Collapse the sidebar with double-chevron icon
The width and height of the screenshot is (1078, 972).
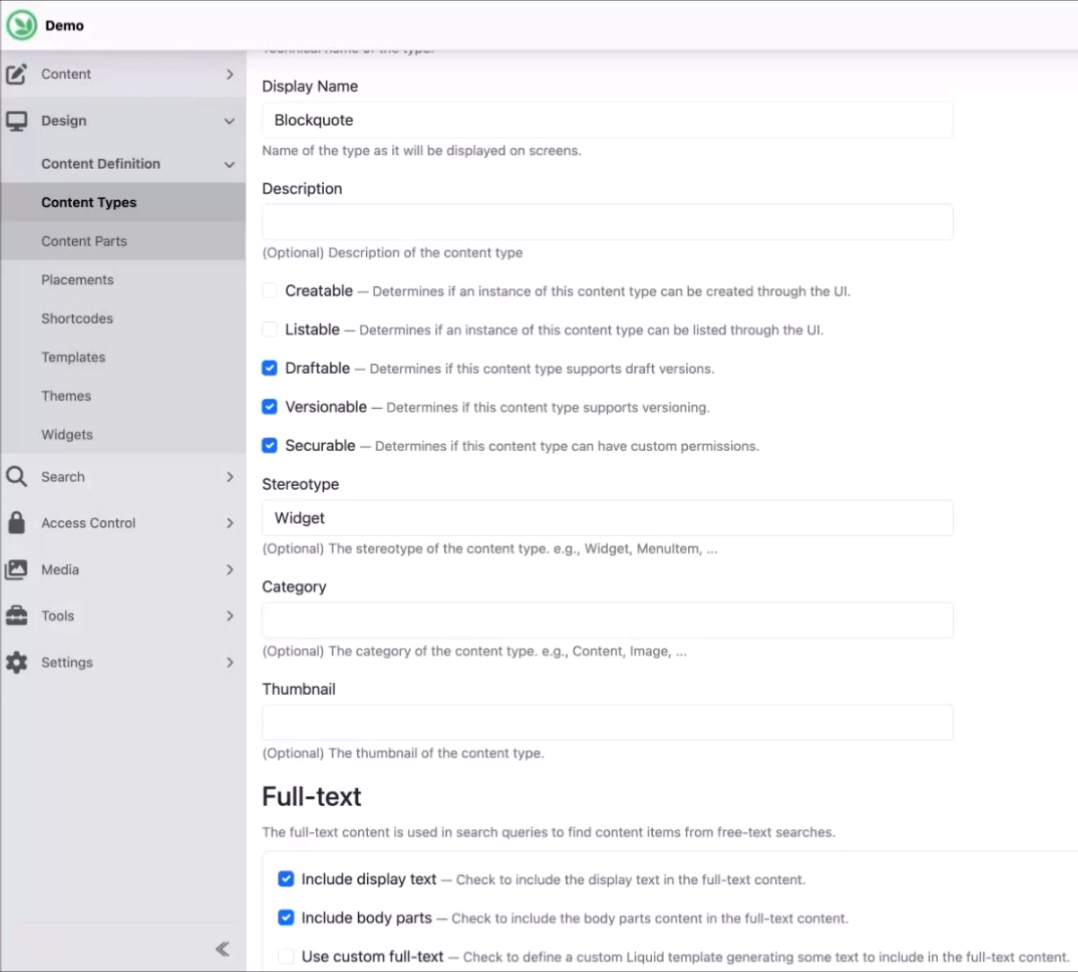pyautogui.click(x=222, y=949)
